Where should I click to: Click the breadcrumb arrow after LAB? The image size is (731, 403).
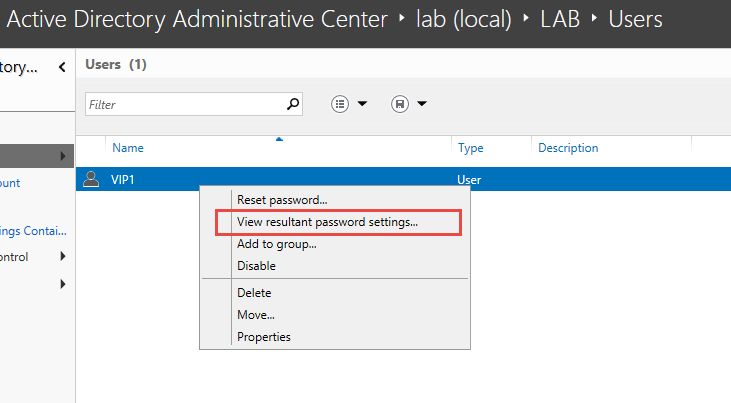point(594,18)
